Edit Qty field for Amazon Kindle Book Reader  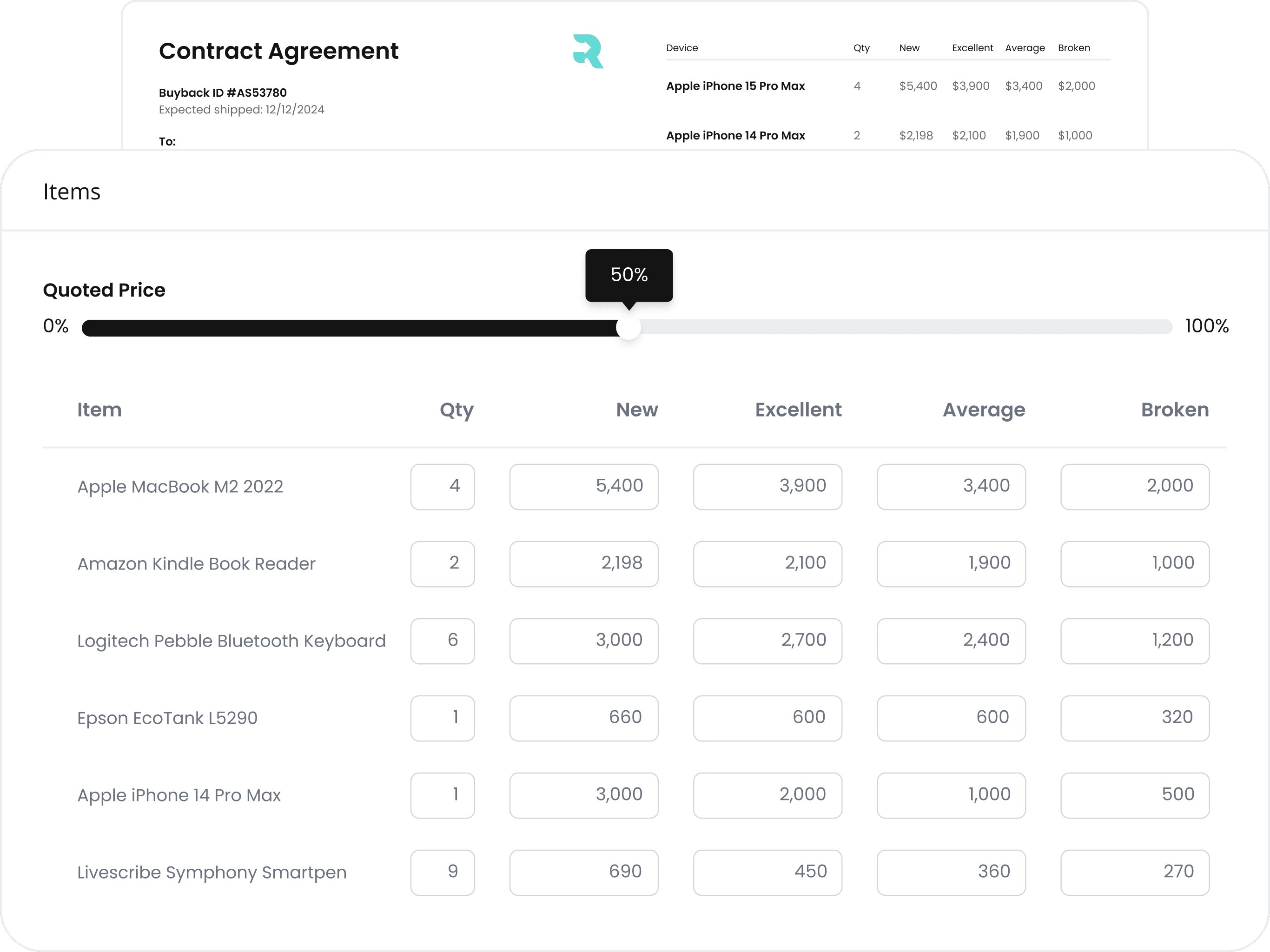click(x=443, y=564)
